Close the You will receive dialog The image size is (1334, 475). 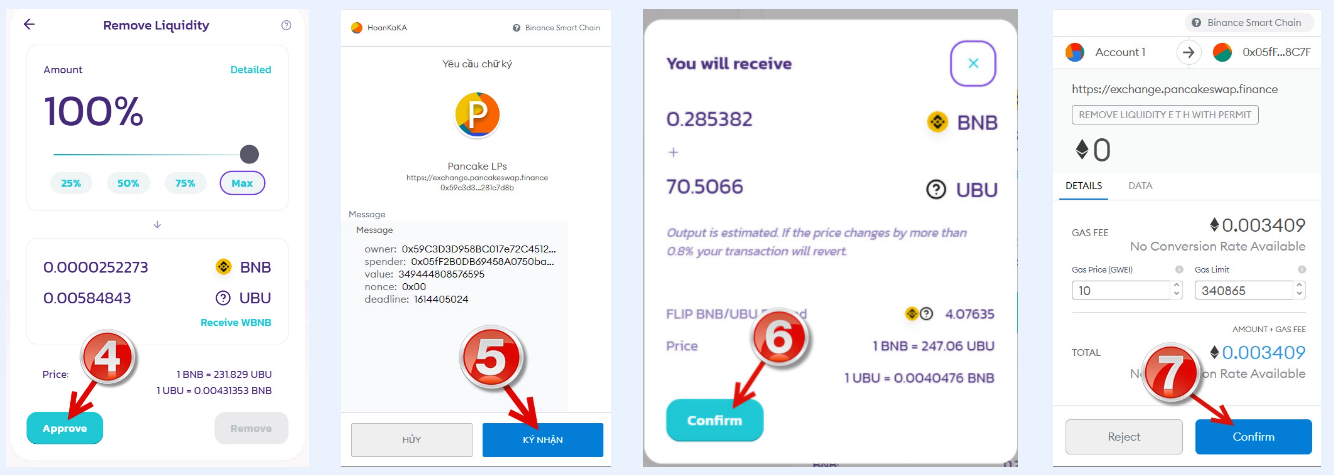[x=973, y=63]
